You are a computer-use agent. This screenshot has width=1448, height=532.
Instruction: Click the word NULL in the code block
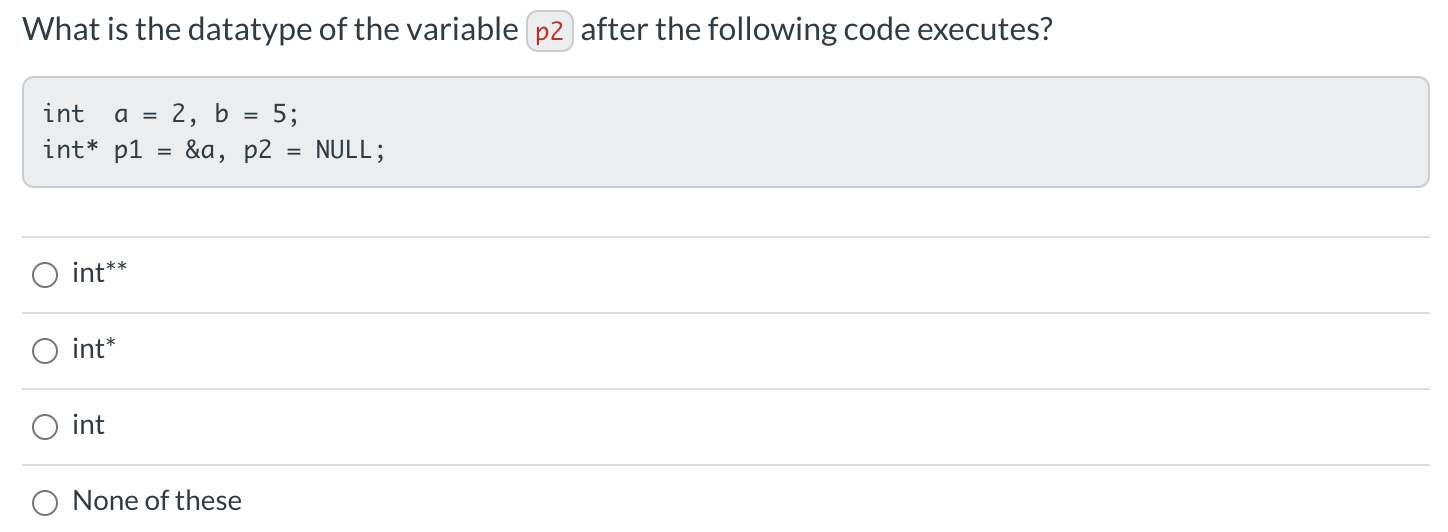pos(345,151)
